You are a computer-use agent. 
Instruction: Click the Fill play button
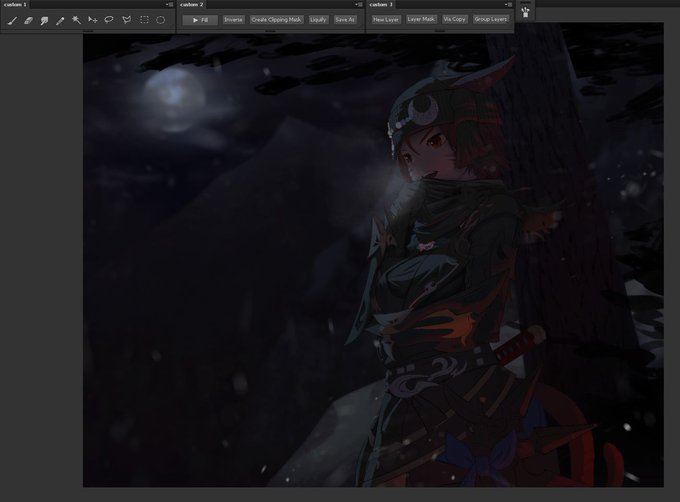[x=200, y=20]
